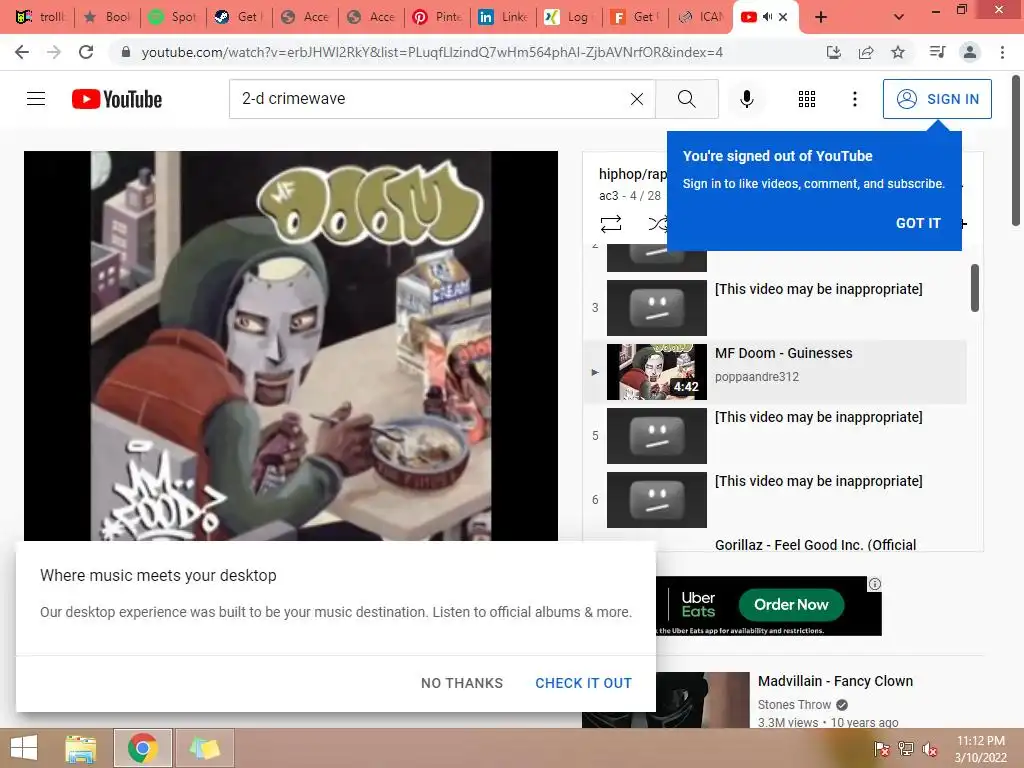Click the MF Doom video player

(291, 346)
